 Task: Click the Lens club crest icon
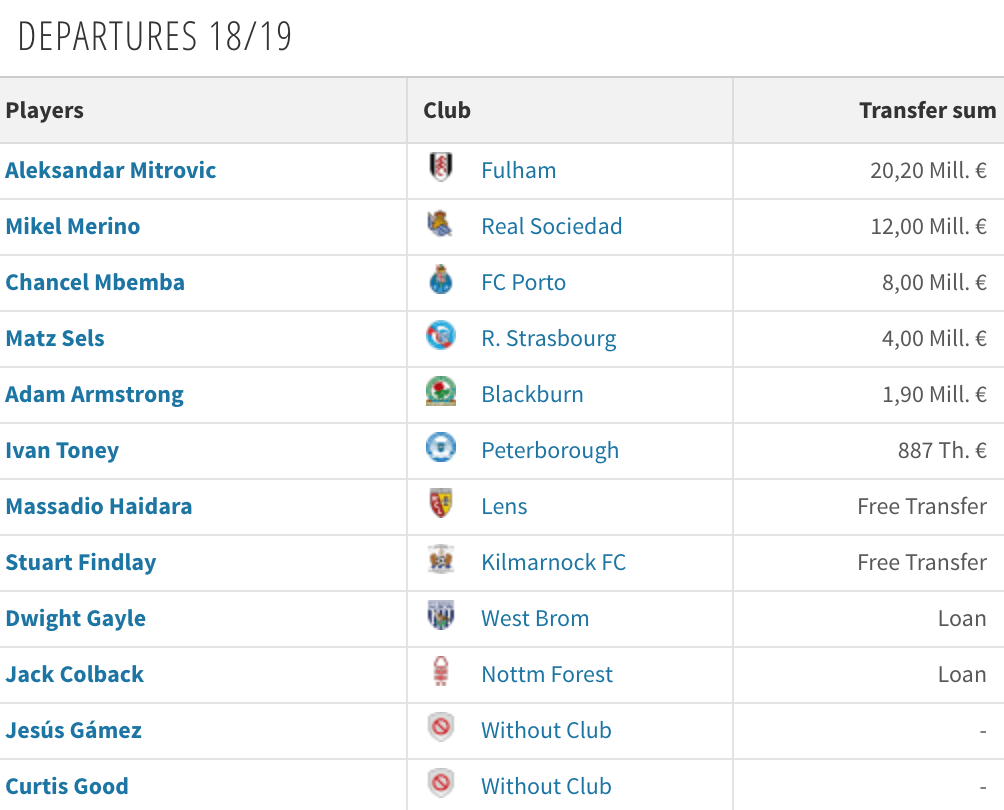point(440,504)
